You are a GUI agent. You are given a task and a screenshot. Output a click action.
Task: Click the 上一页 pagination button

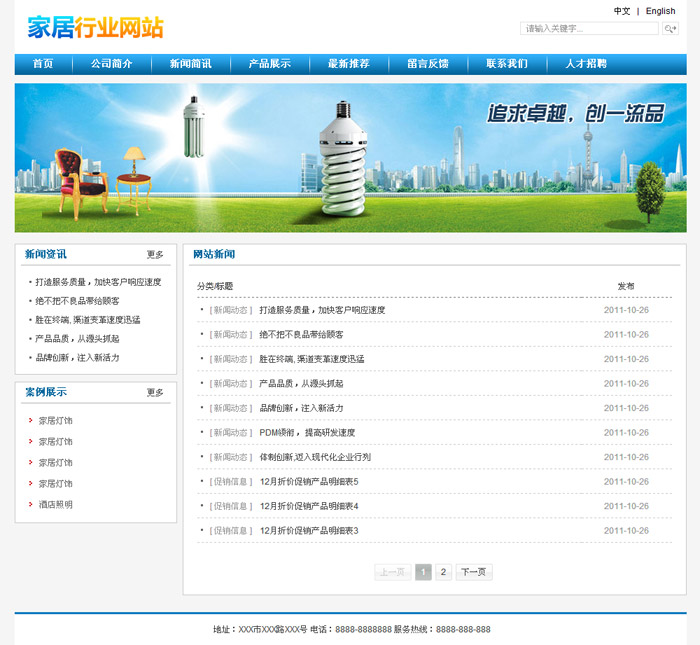click(392, 572)
